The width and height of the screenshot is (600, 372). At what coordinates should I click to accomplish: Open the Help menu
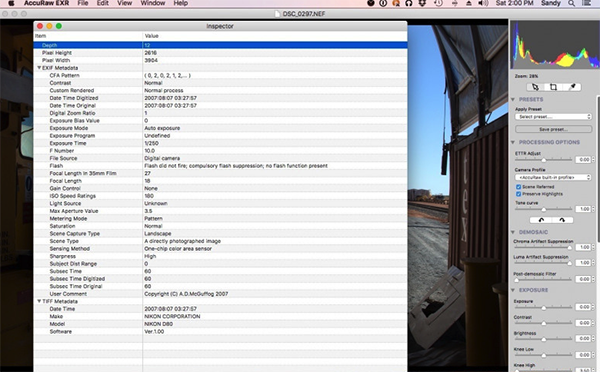[x=181, y=3]
